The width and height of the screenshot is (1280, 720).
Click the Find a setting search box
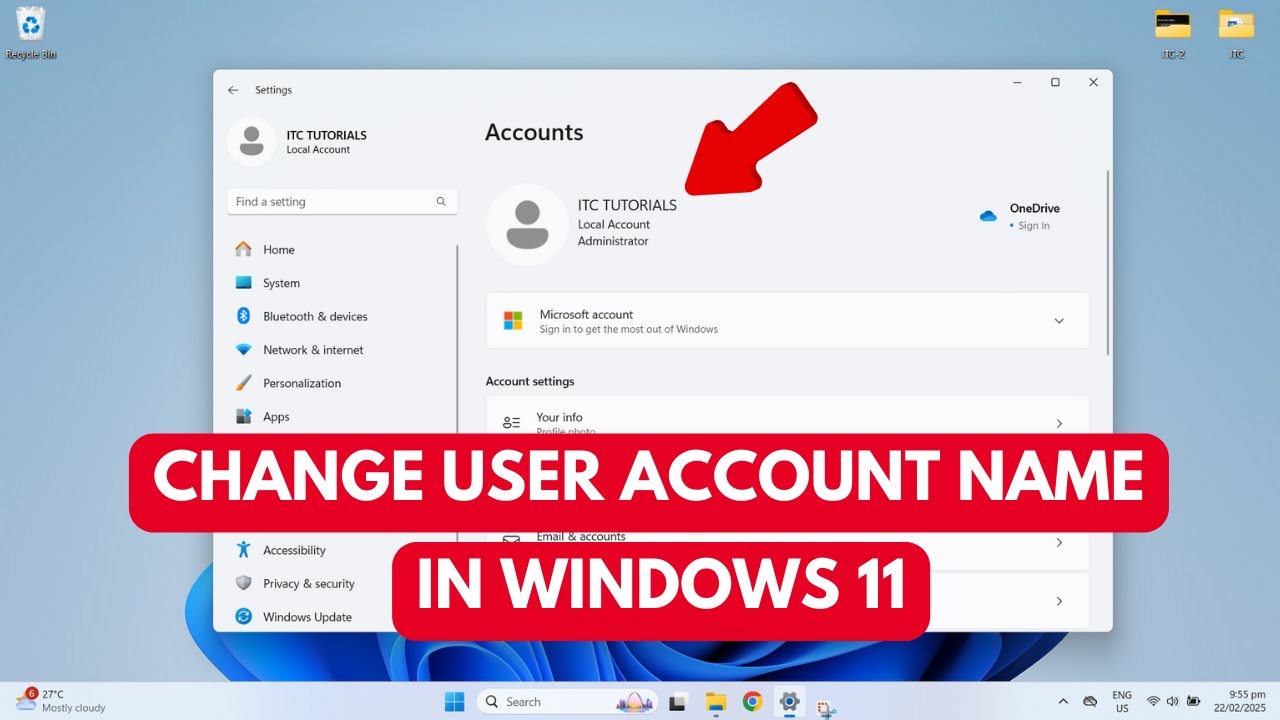pyautogui.click(x=342, y=201)
